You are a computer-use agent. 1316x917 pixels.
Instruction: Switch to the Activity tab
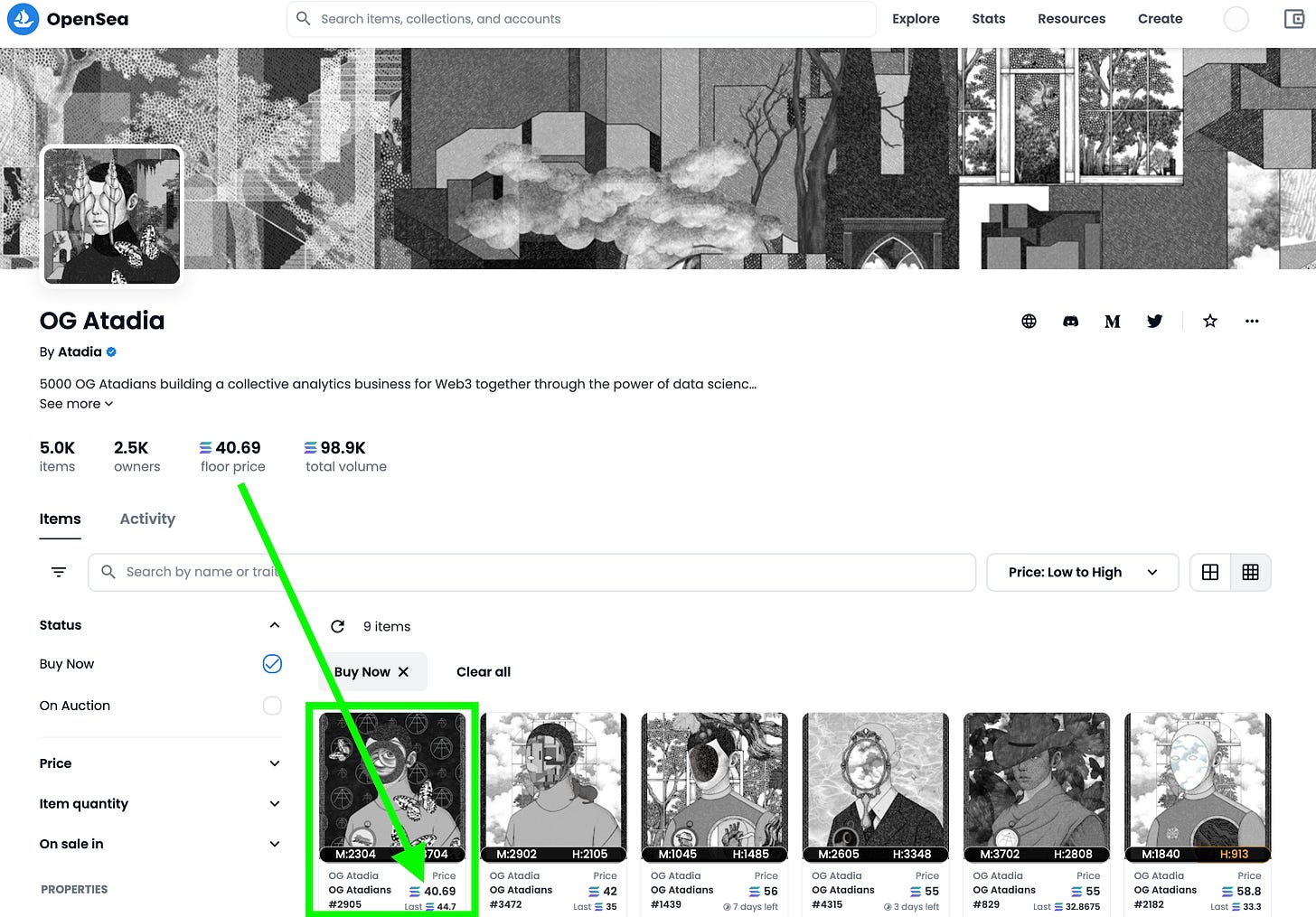point(147,519)
